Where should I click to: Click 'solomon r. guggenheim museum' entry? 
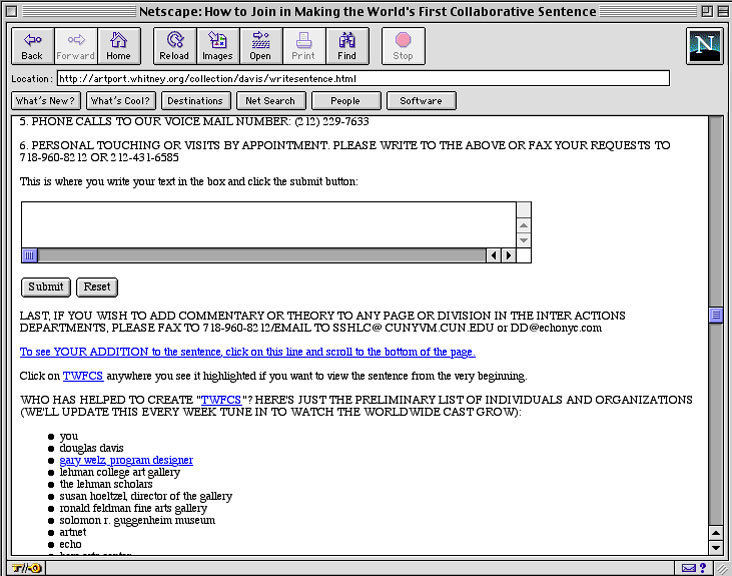tap(137, 520)
